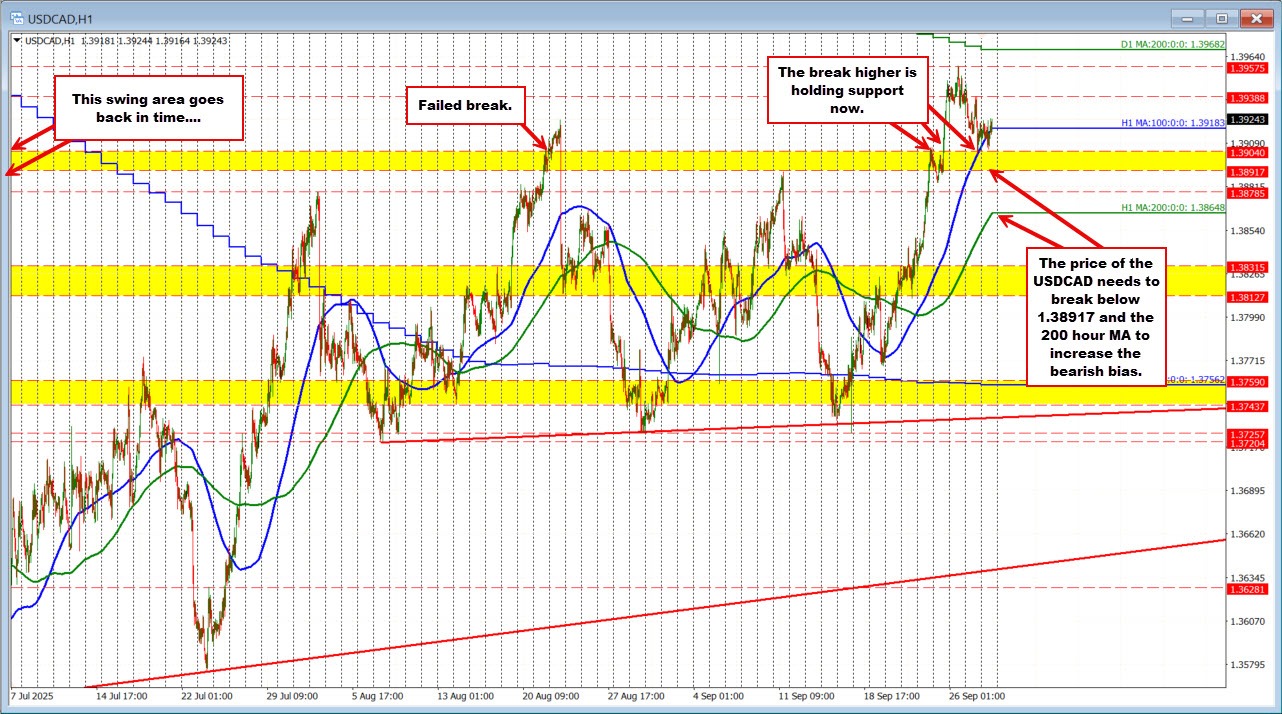Viewport: 1282px width, 714px height.
Task: Click the 'Failed break.' annotation box
Action: [x=466, y=105]
